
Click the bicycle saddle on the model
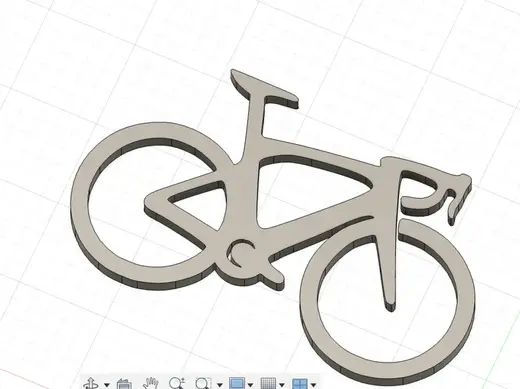click(263, 87)
